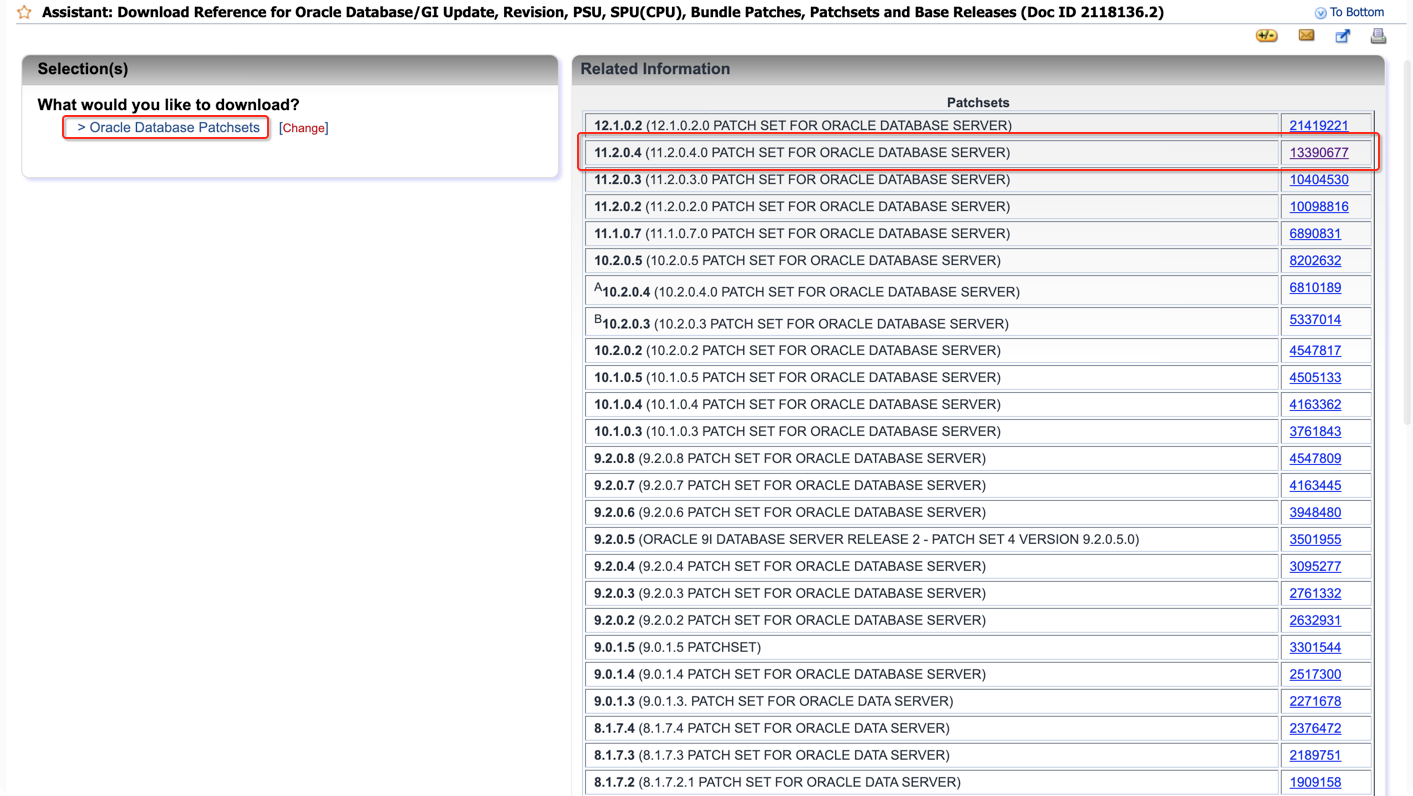Mark document as favorite with star icon
1413x796 pixels.
click(x=24, y=12)
